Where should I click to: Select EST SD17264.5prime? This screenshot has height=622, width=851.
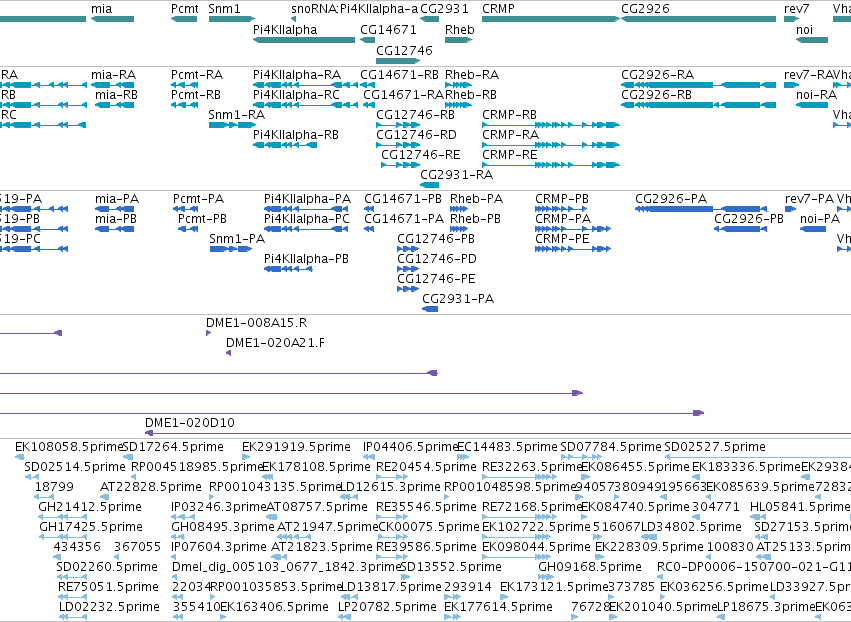tap(128, 457)
